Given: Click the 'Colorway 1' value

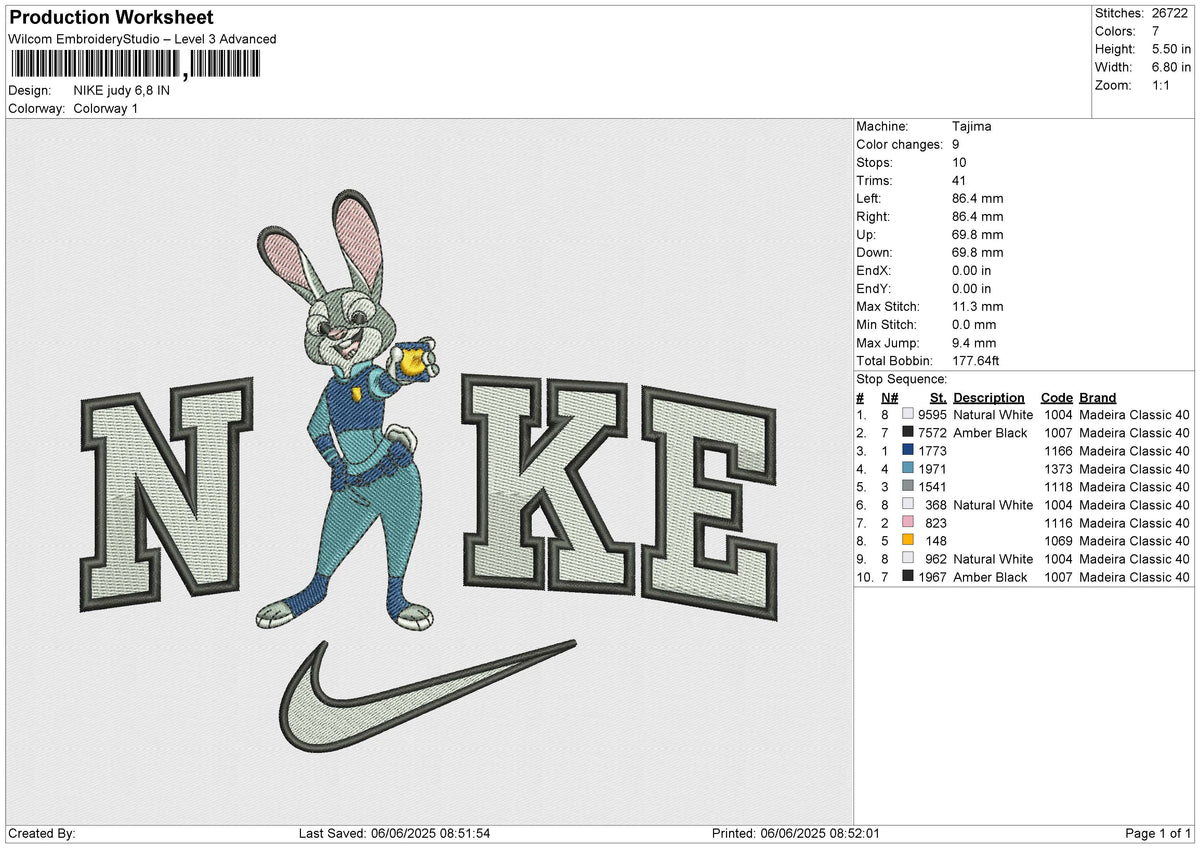Looking at the screenshot, I should pyautogui.click(x=106, y=108).
